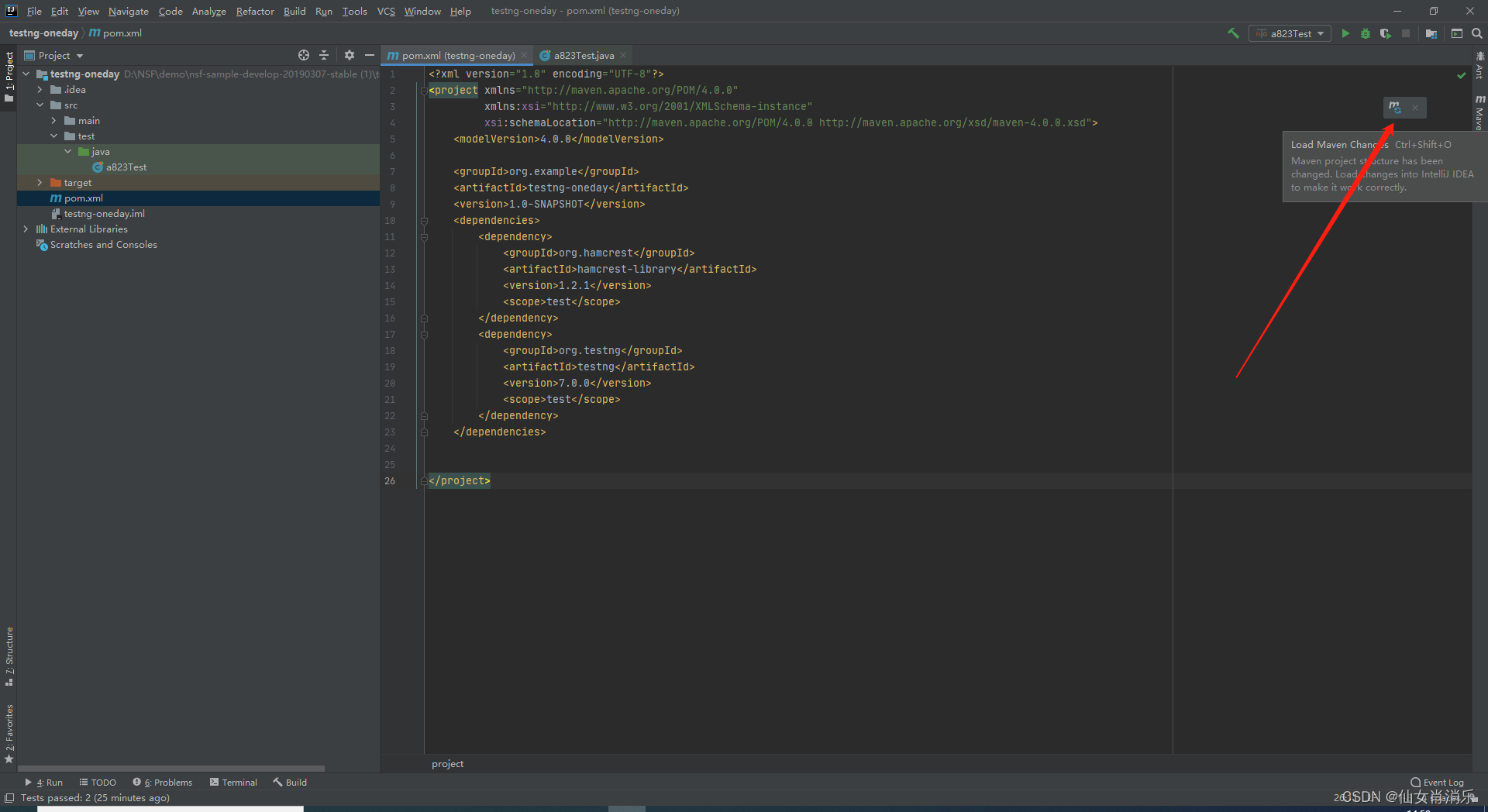Viewport: 1488px width, 812px height.
Task: Open the 4: Run tool window
Action: point(44,783)
